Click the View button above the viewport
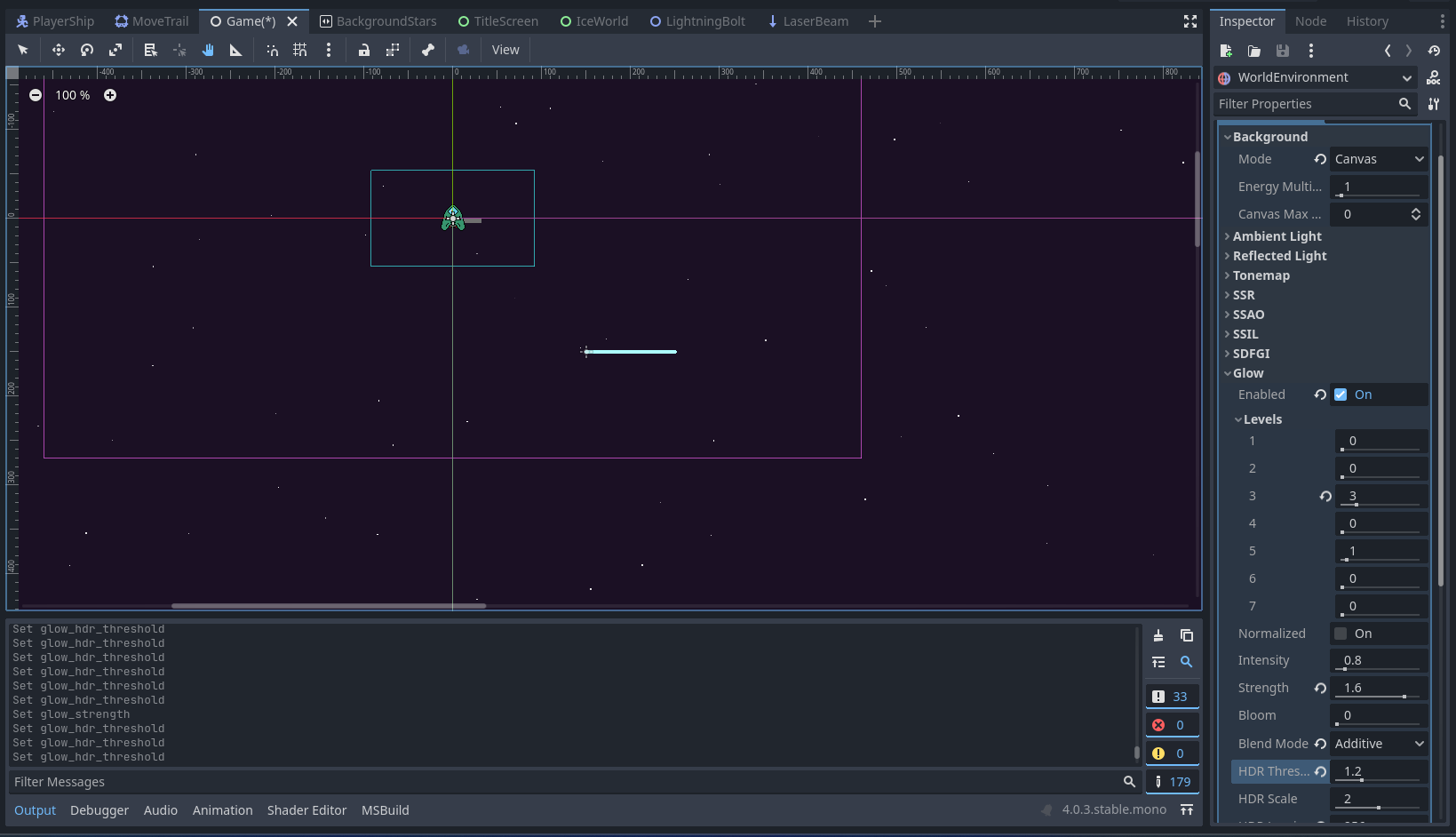 tap(505, 50)
